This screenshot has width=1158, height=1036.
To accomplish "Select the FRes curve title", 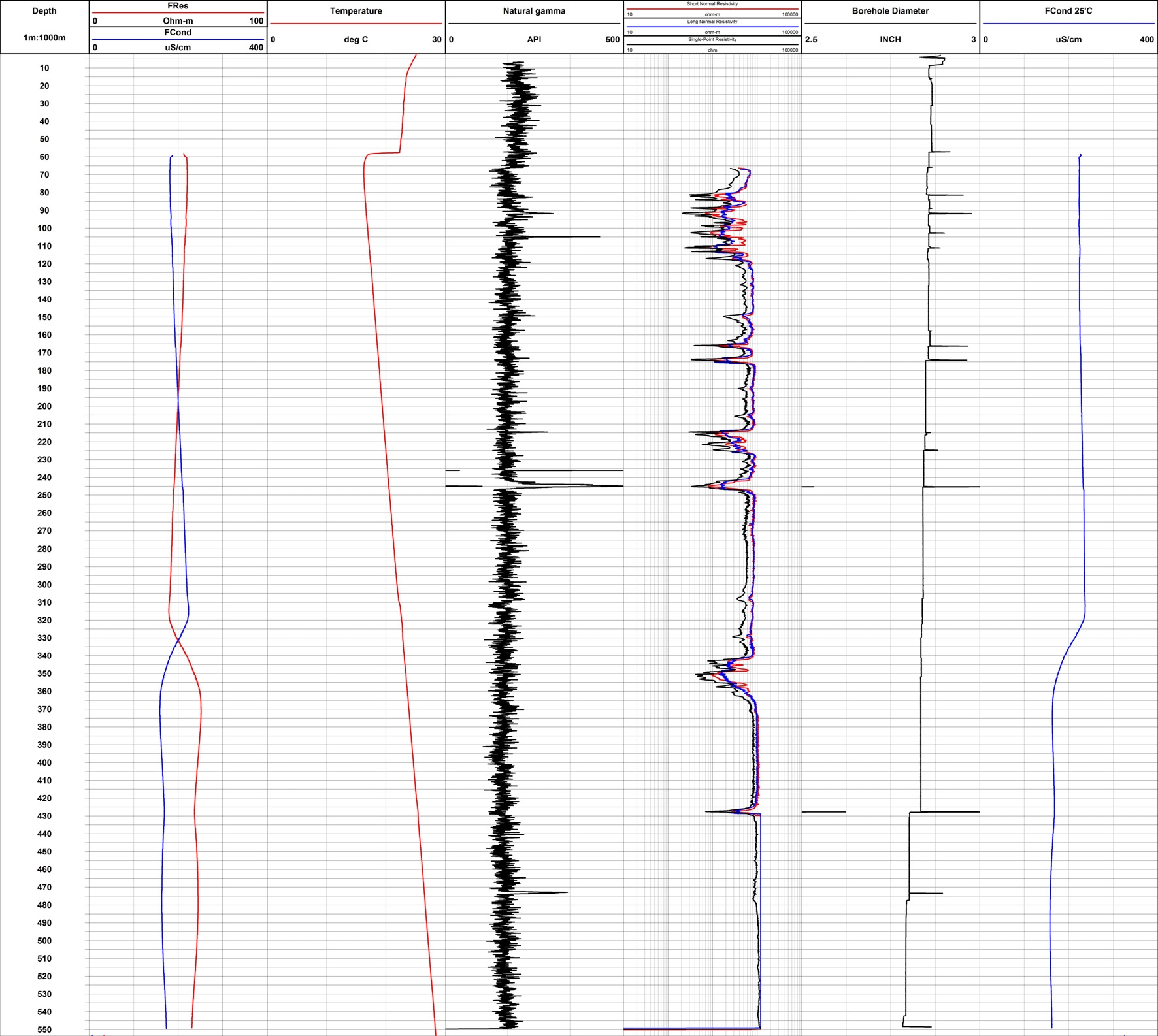I will (x=178, y=6).
